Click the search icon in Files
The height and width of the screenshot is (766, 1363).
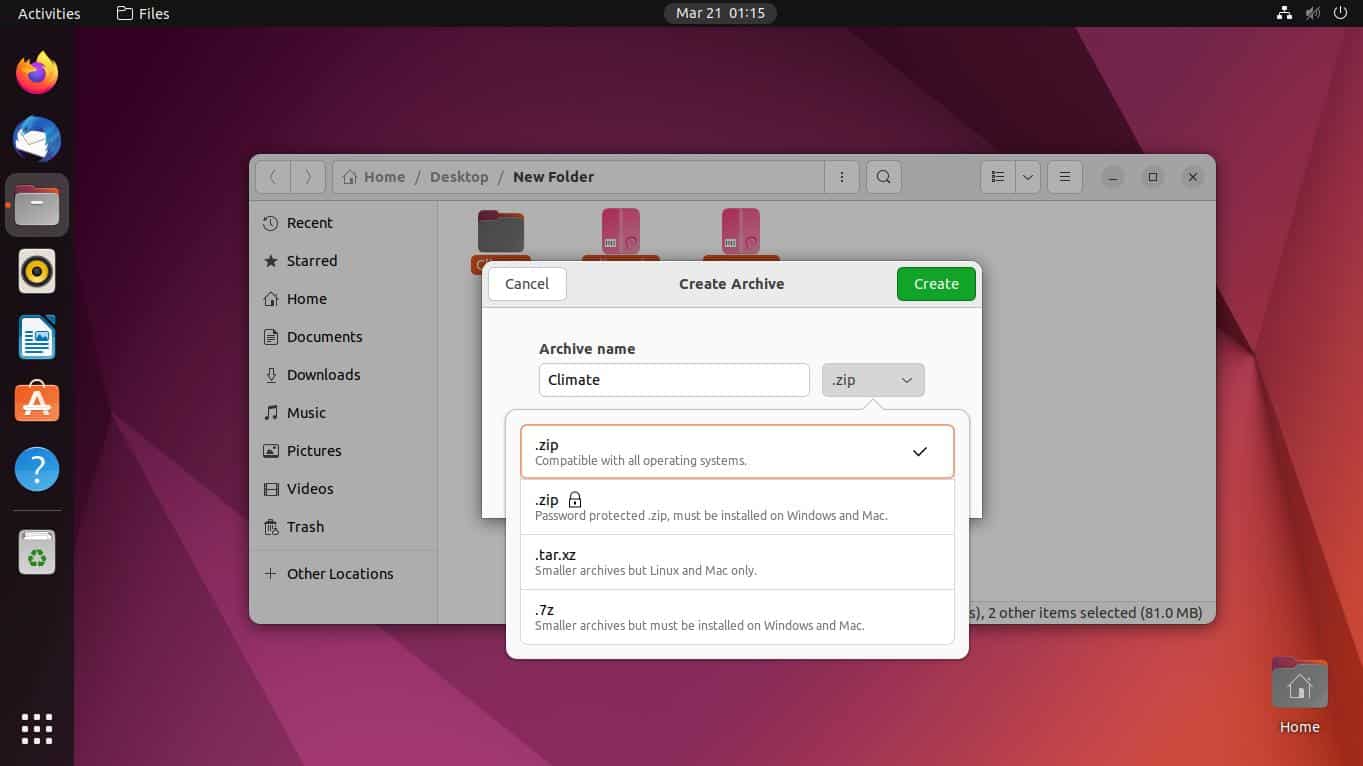click(883, 177)
